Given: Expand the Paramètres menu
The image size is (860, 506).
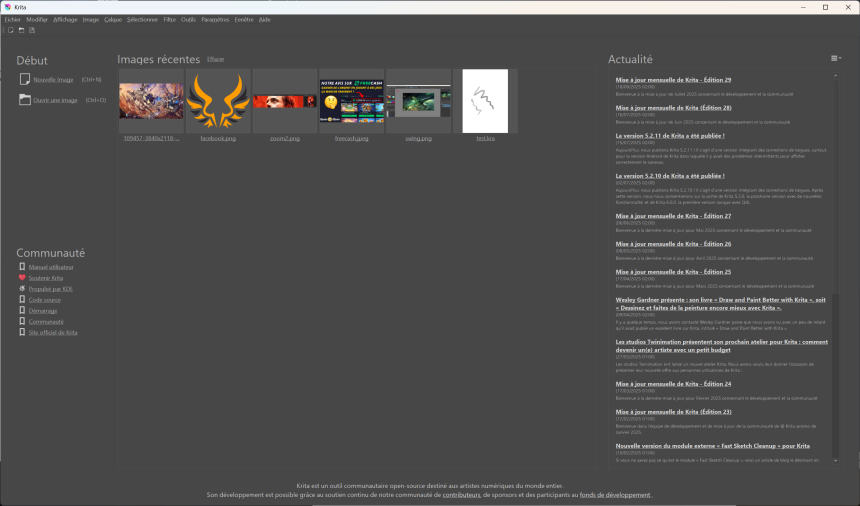Looking at the screenshot, I should 214,19.
